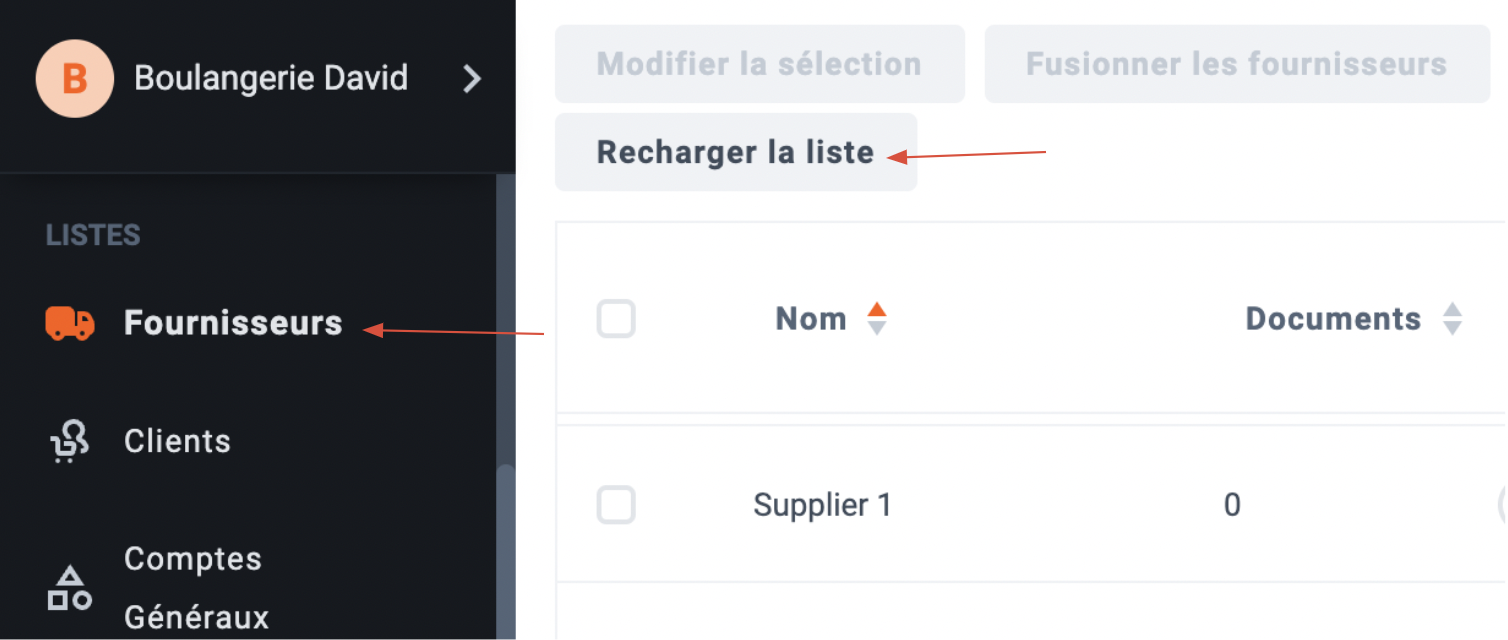Viewport: 1508px width, 640px height.
Task: Click the orange truck Fournisseurs icon
Action: click(70, 323)
